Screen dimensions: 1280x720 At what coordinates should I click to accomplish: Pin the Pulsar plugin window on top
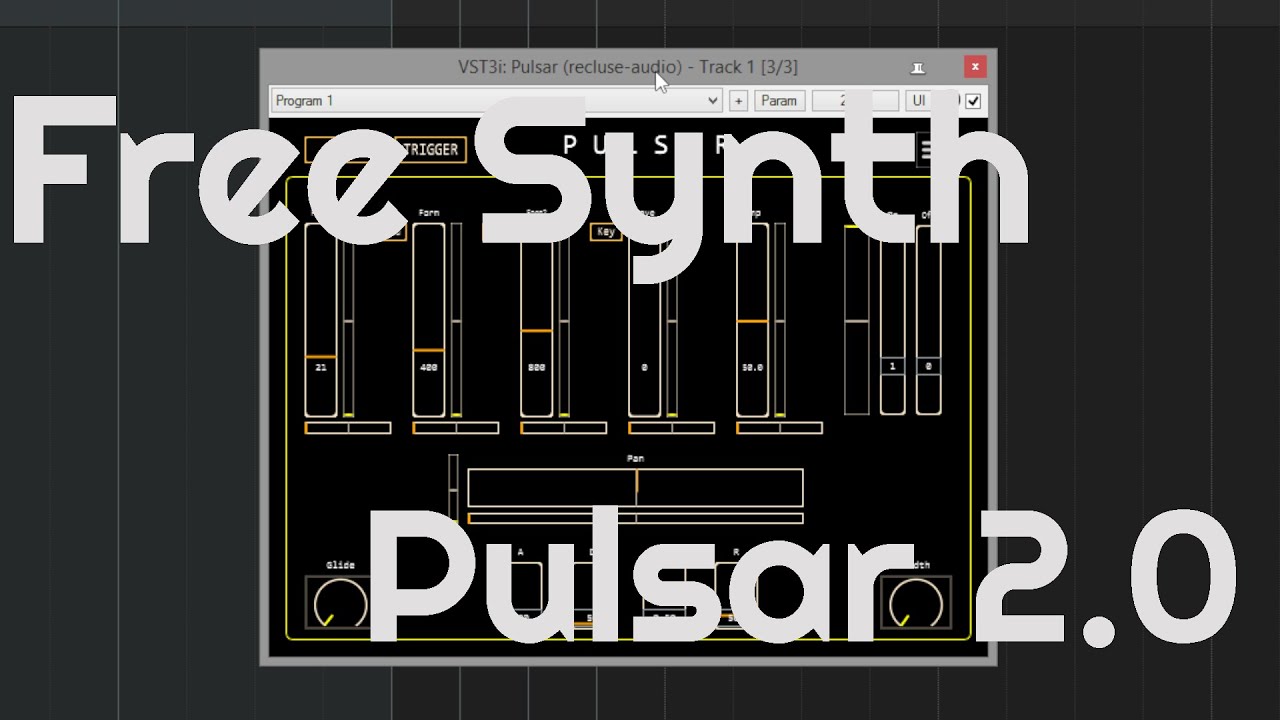(917, 67)
